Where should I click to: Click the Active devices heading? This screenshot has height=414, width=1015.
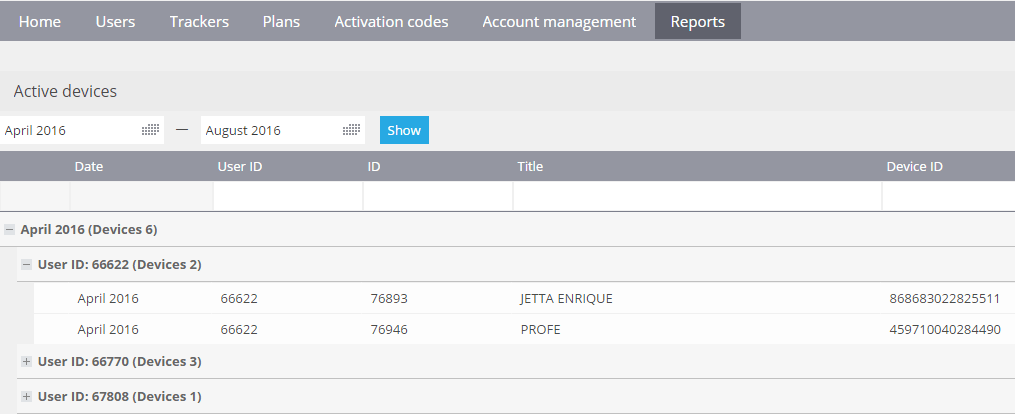click(65, 91)
